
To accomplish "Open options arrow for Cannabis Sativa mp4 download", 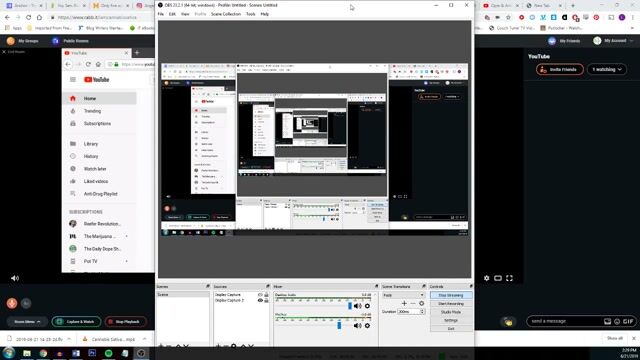I will coord(144,339).
